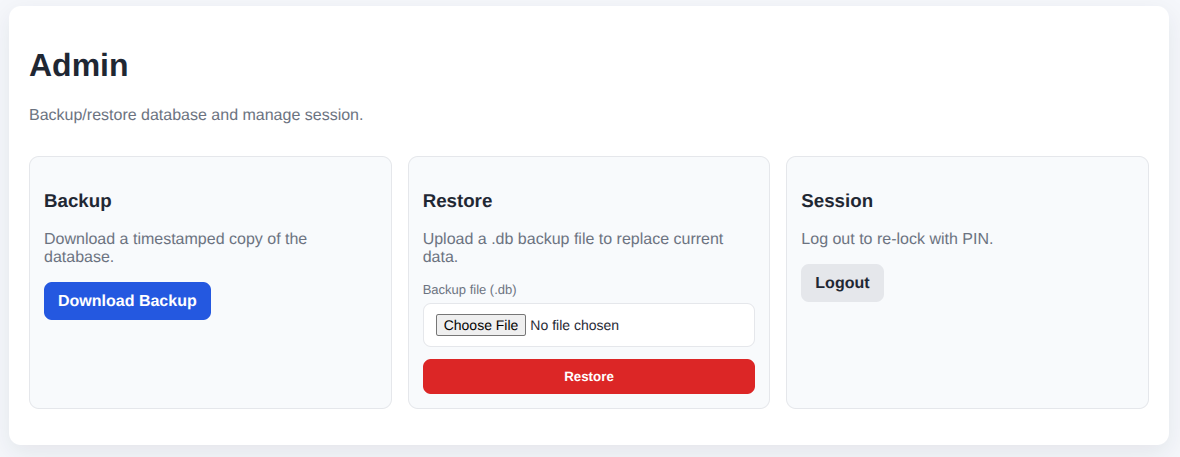Select the Restore card heading

pos(457,201)
